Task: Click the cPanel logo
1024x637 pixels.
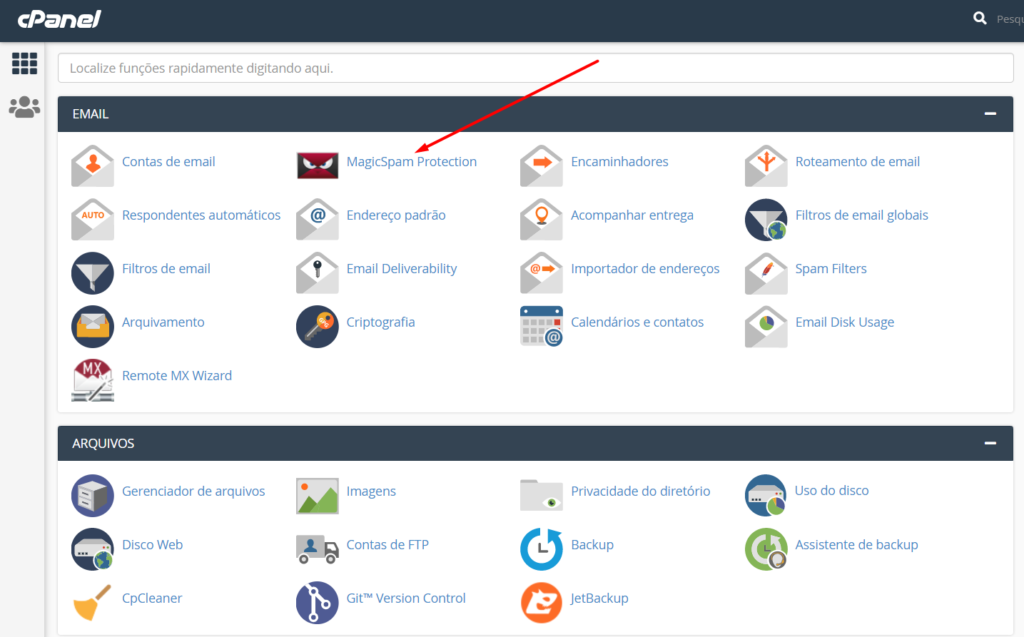Action: coord(59,19)
